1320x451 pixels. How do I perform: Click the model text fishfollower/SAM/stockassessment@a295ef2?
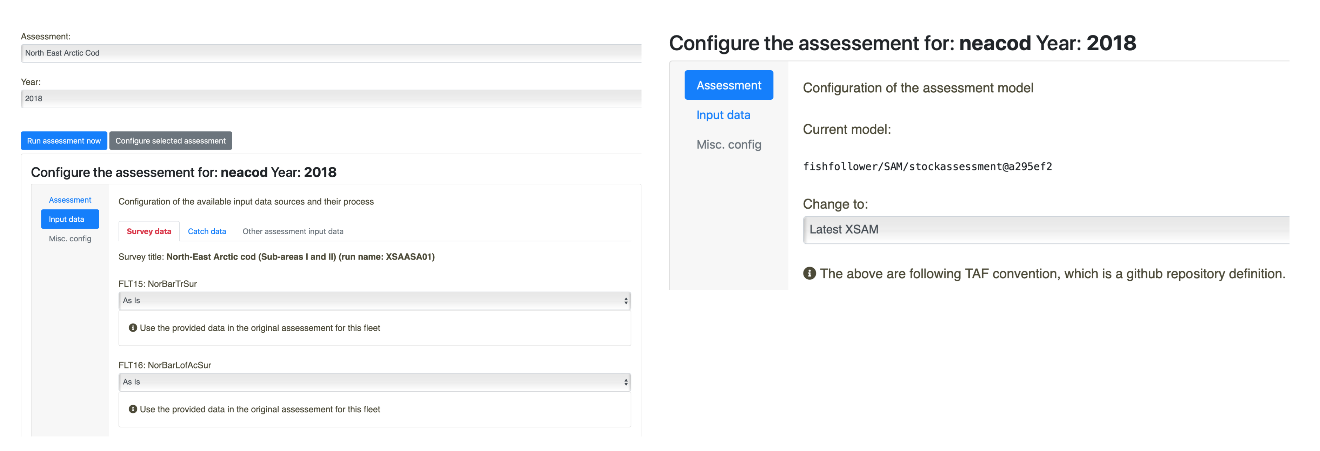coord(927,166)
